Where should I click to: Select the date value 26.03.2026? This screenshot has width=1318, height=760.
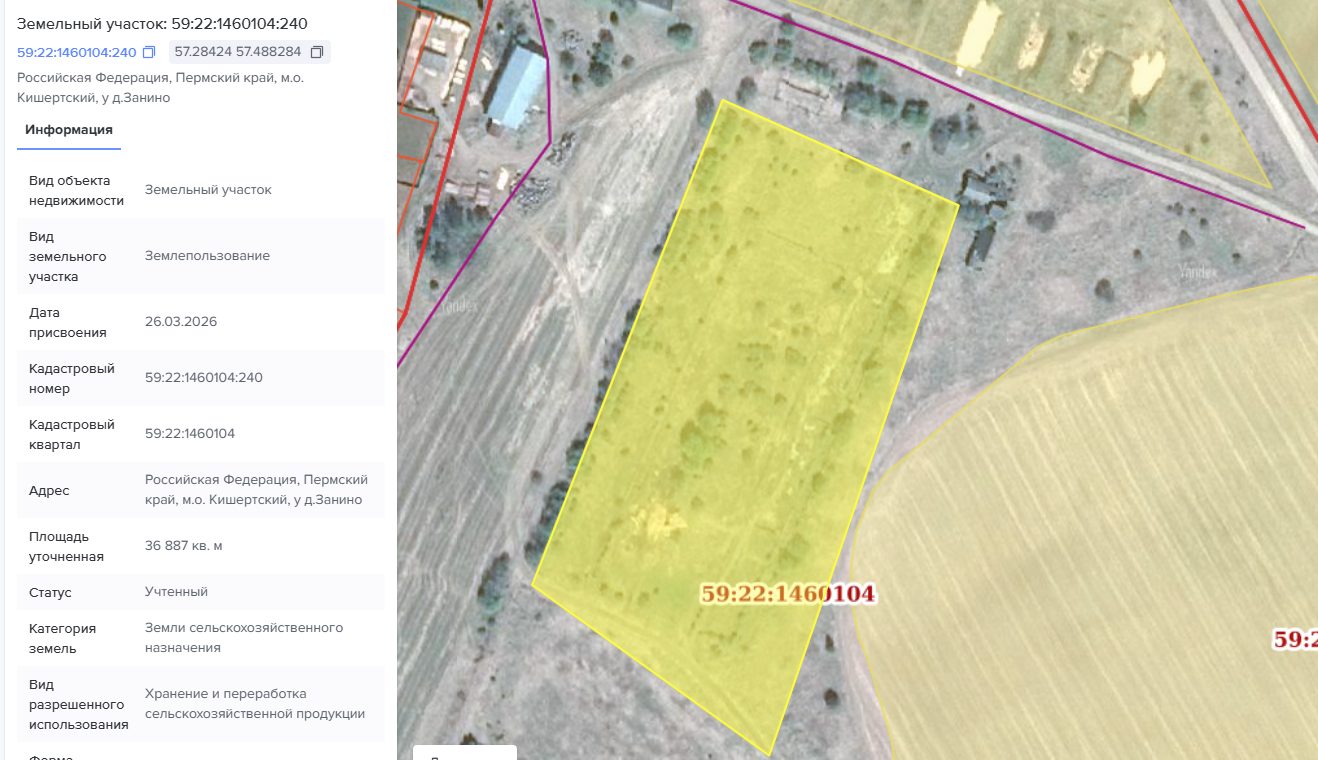[x=181, y=322]
